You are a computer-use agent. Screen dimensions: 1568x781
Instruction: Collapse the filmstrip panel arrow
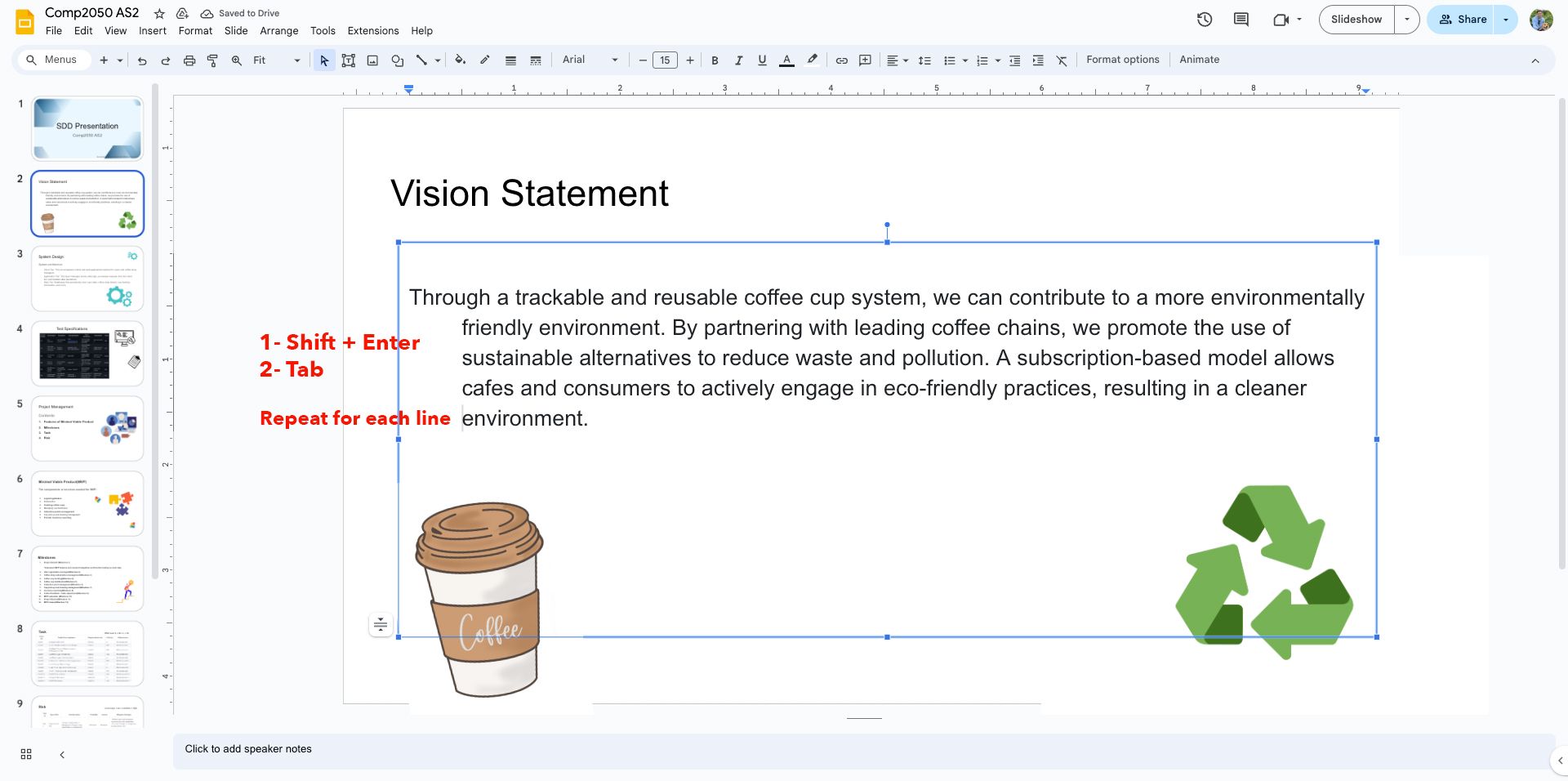[x=62, y=755]
